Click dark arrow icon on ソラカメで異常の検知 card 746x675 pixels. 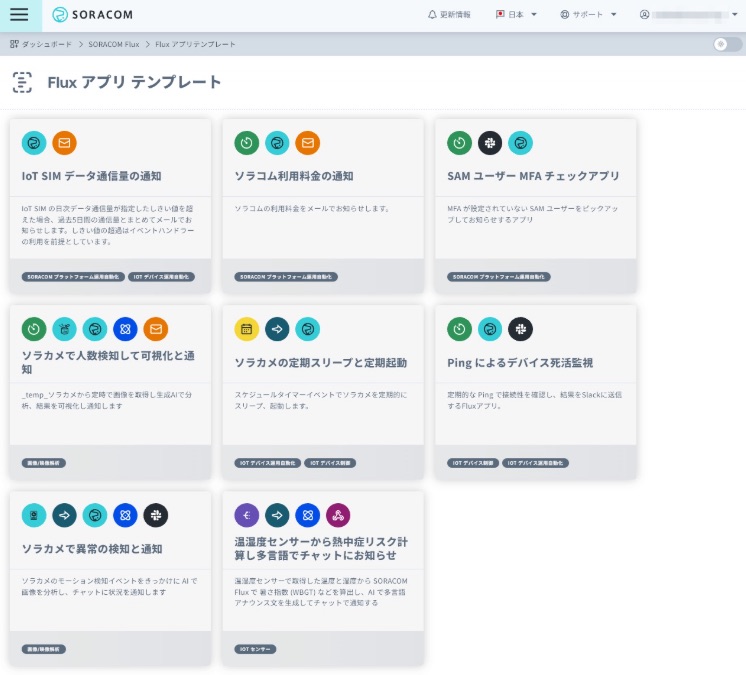click(64, 515)
